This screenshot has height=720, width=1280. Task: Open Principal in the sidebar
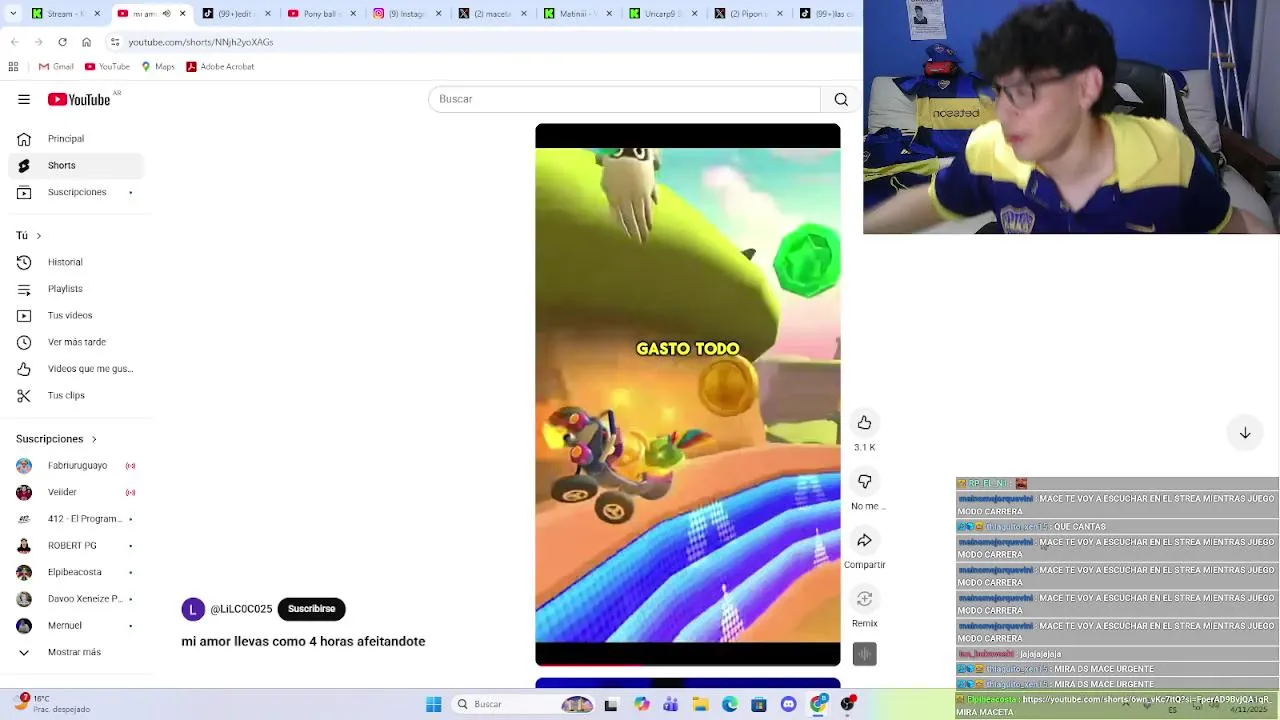[76, 139]
